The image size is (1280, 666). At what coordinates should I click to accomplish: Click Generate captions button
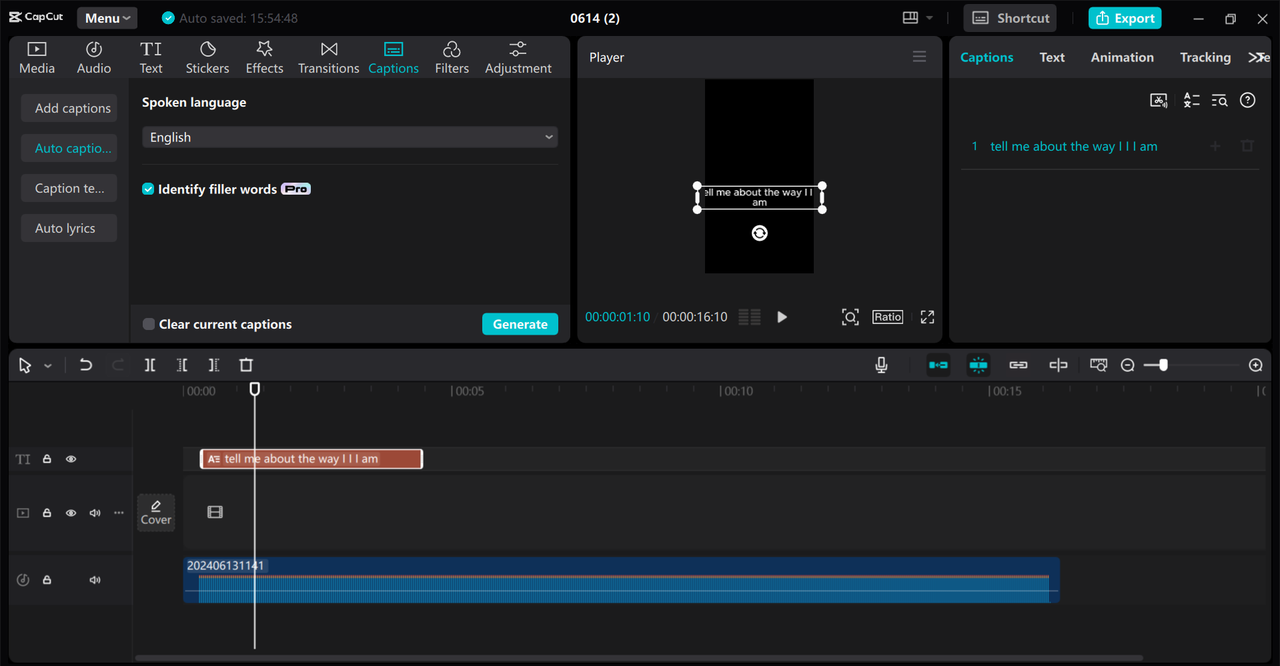point(520,324)
